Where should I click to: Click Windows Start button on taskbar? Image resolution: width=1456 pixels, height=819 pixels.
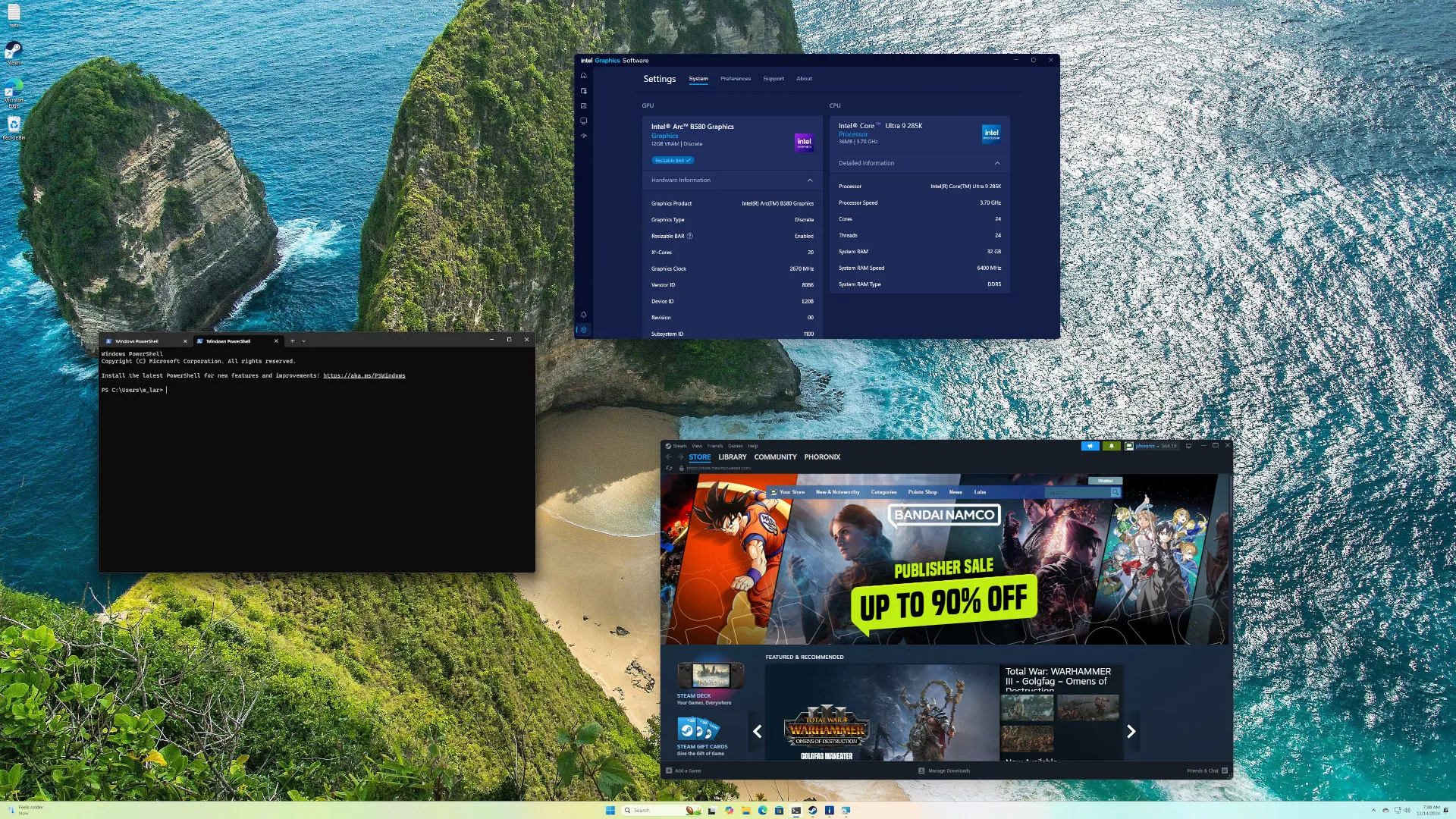coord(610,810)
